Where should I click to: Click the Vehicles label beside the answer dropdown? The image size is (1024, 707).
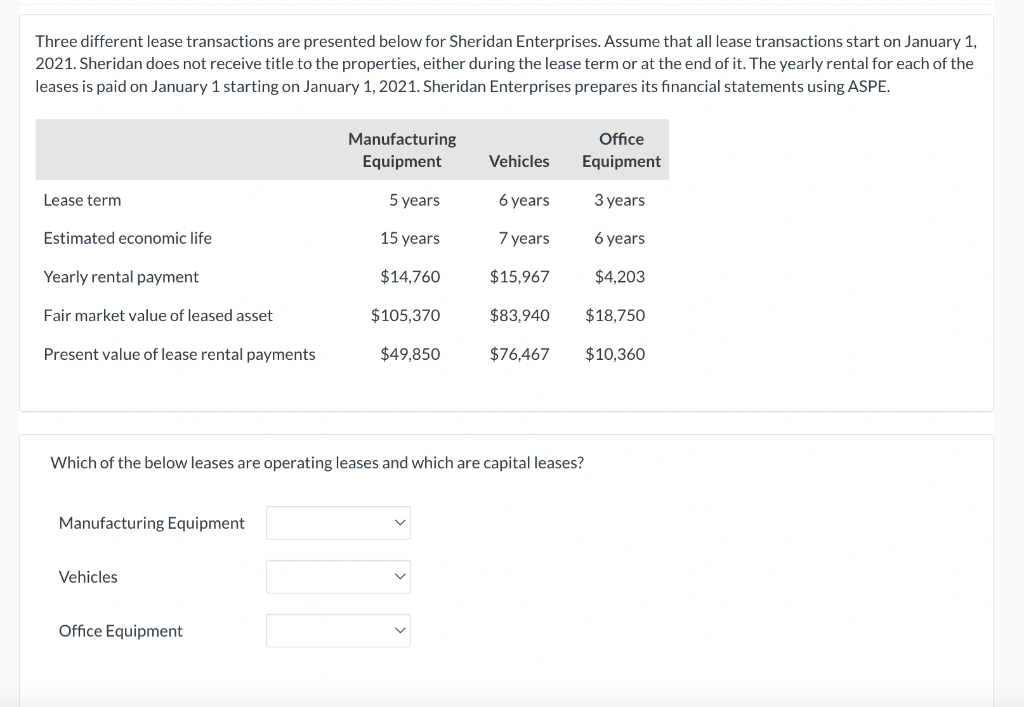[88, 577]
